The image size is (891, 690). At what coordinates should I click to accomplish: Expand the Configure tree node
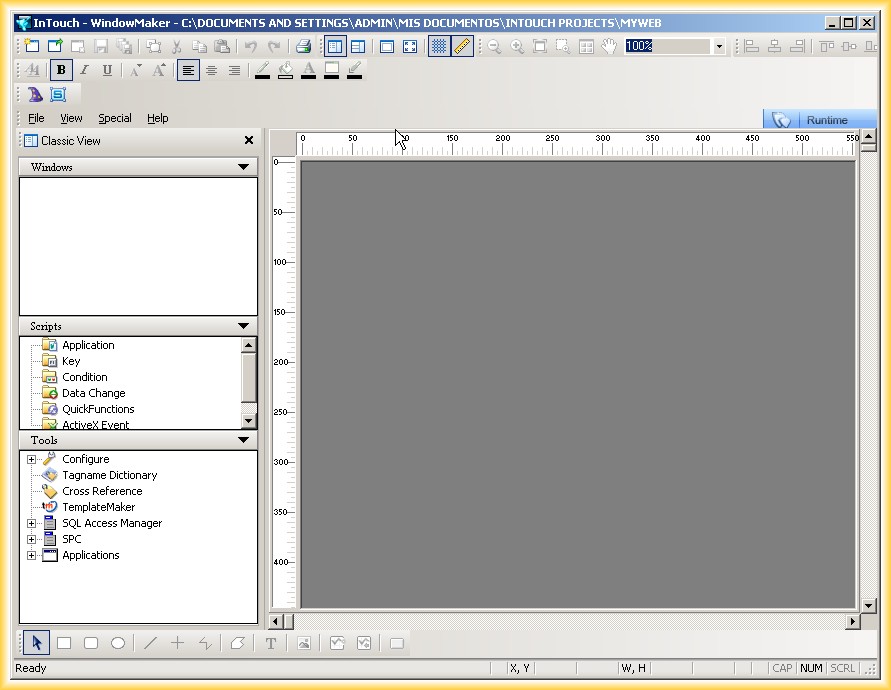click(x=31, y=459)
